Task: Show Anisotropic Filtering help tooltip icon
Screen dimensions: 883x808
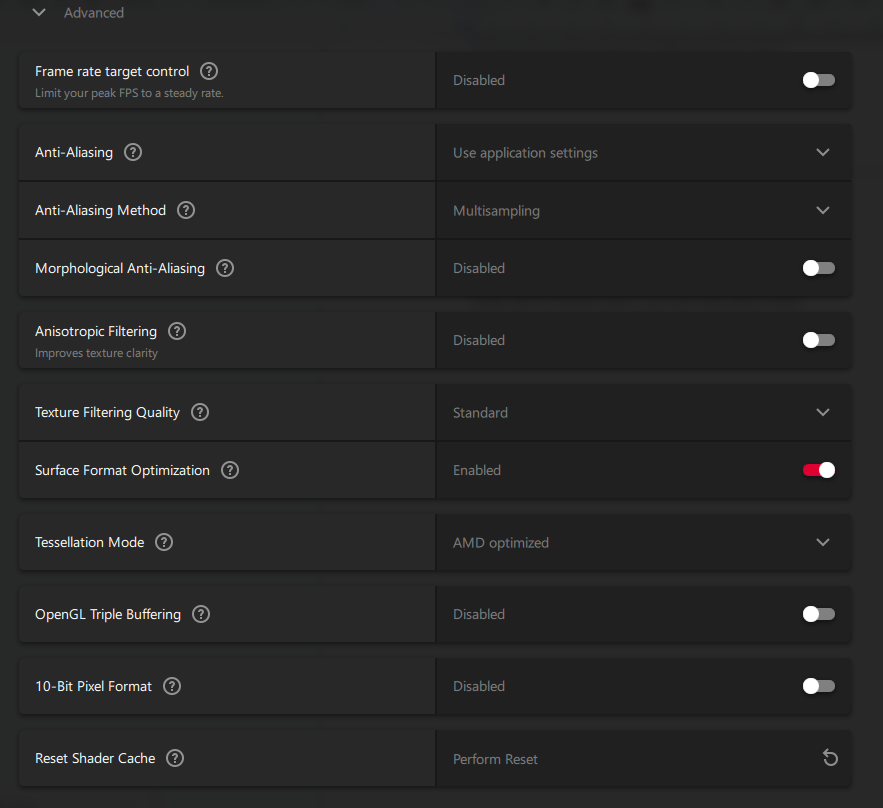Action: 177,331
